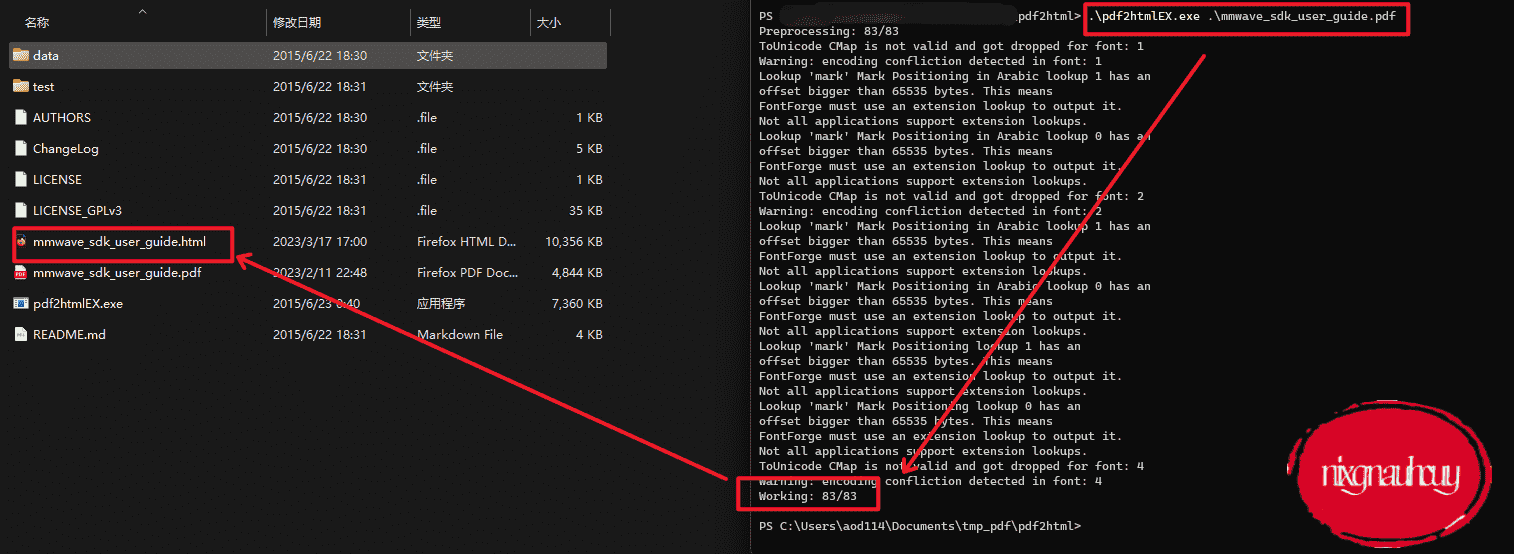Sort files by the 修改日期 column header
Image resolution: width=1514 pixels, height=554 pixels.
pyautogui.click(x=297, y=22)
